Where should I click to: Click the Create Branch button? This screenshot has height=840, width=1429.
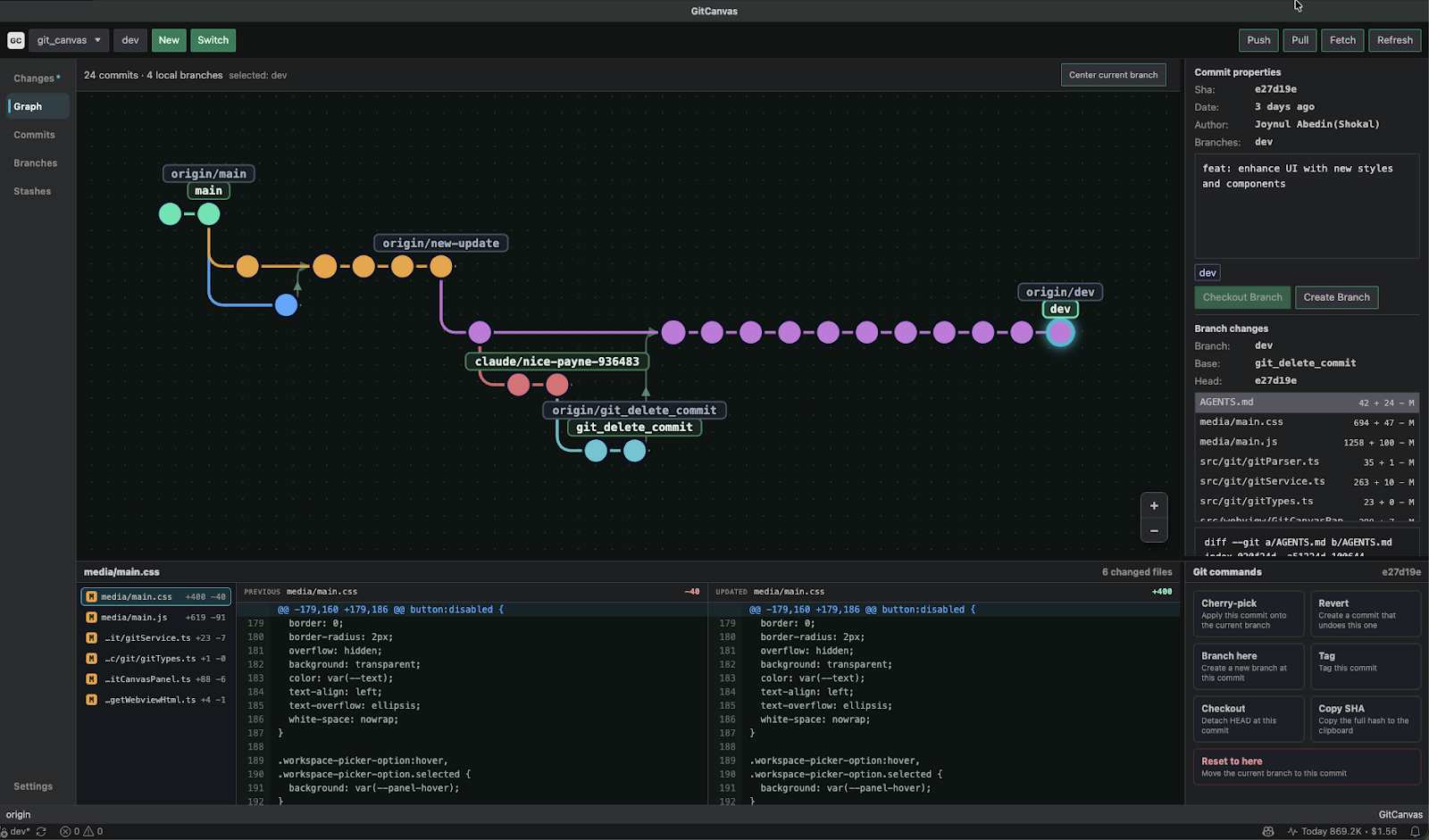(x=1336, y=297)
